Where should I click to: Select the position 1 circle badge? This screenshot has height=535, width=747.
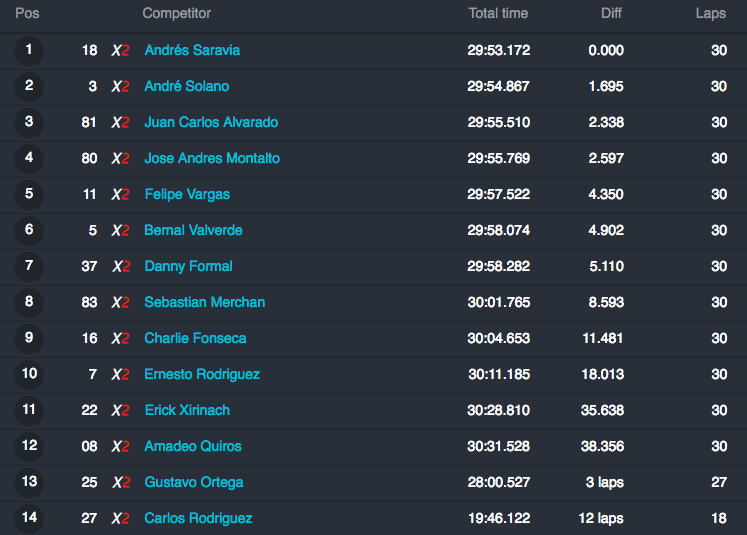29,50
